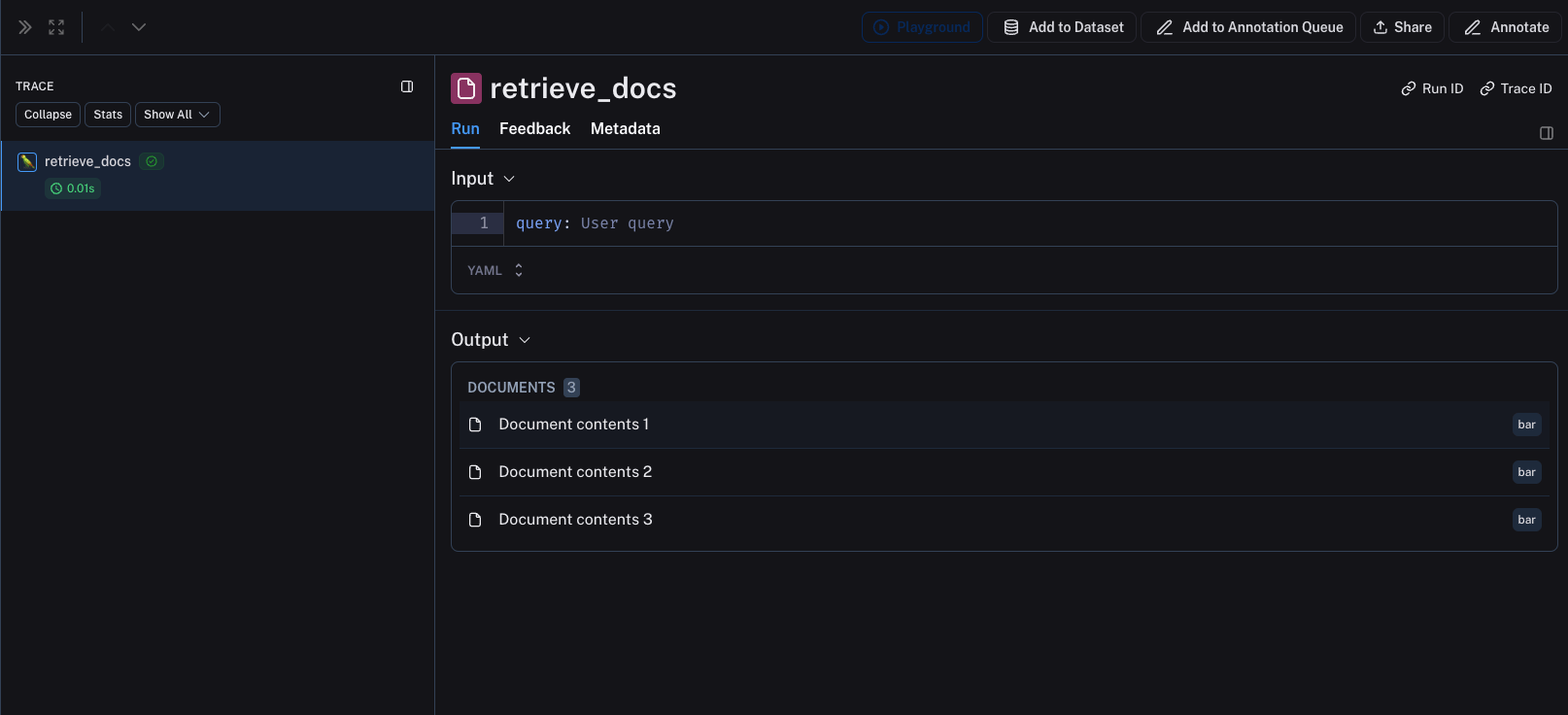Toggle fullscreen view icon
The image size is (1568, 715).
(x=56, y=27)
